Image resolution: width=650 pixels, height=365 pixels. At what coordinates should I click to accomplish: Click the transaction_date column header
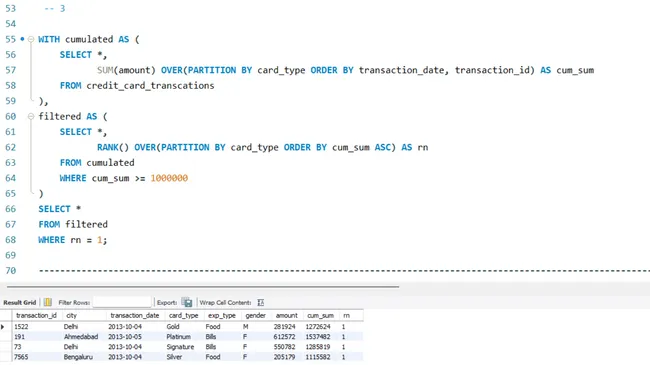[135, 316]
